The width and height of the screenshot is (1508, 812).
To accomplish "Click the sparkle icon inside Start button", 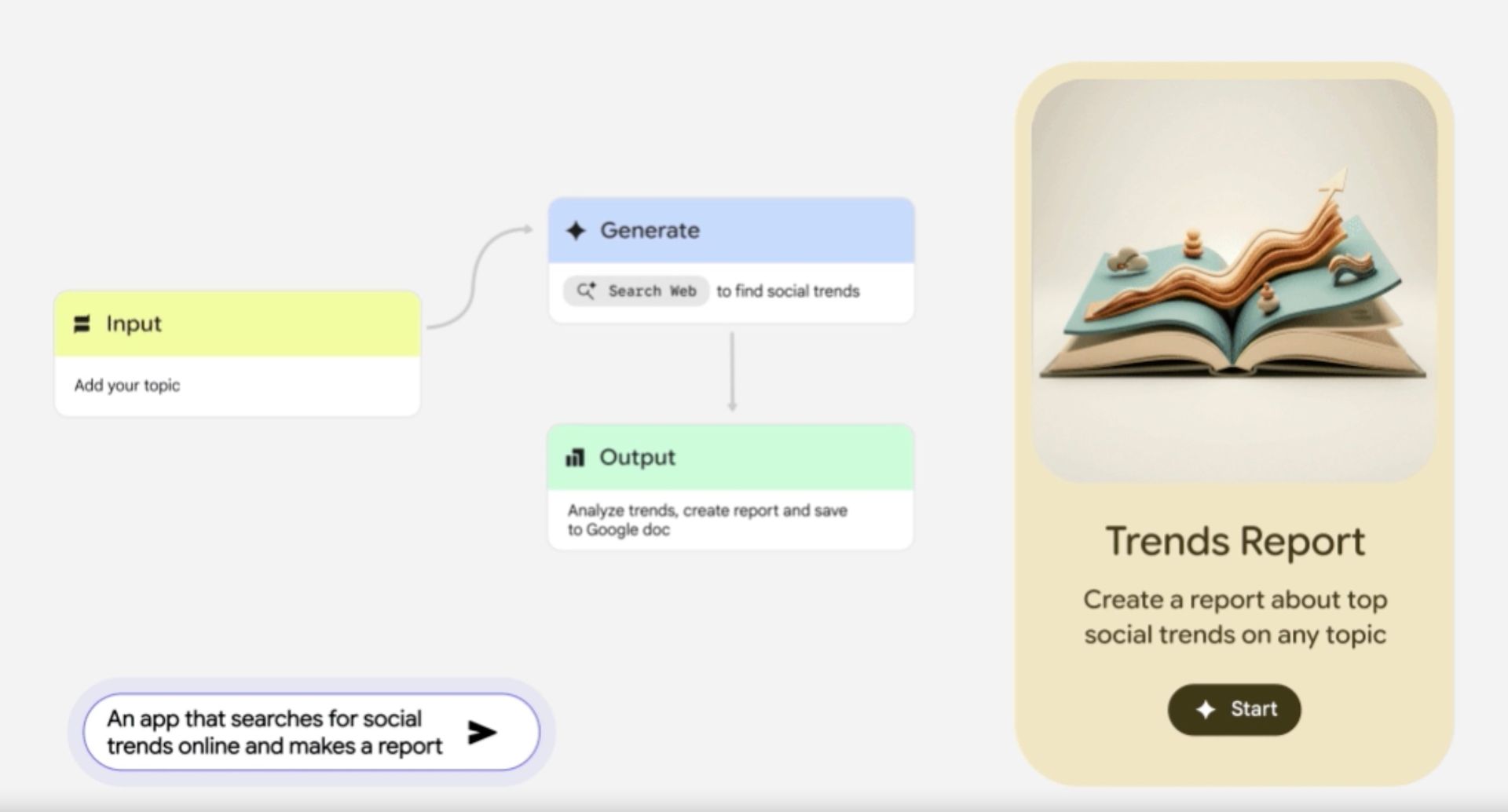I will (1205, 710).
